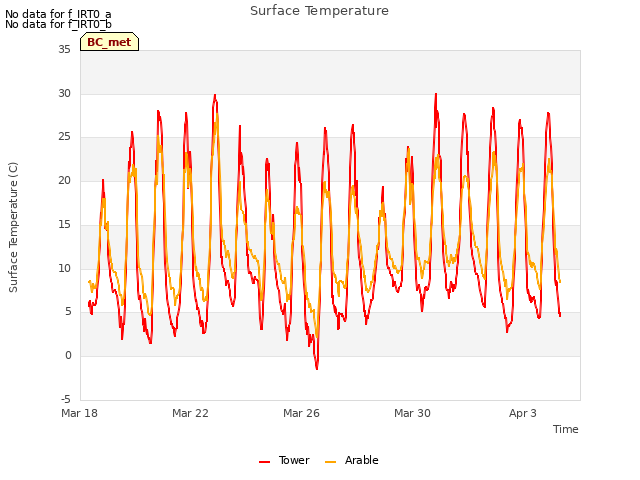
Task: Click the 30 y-axis tick label
Action: coord(64,93)
